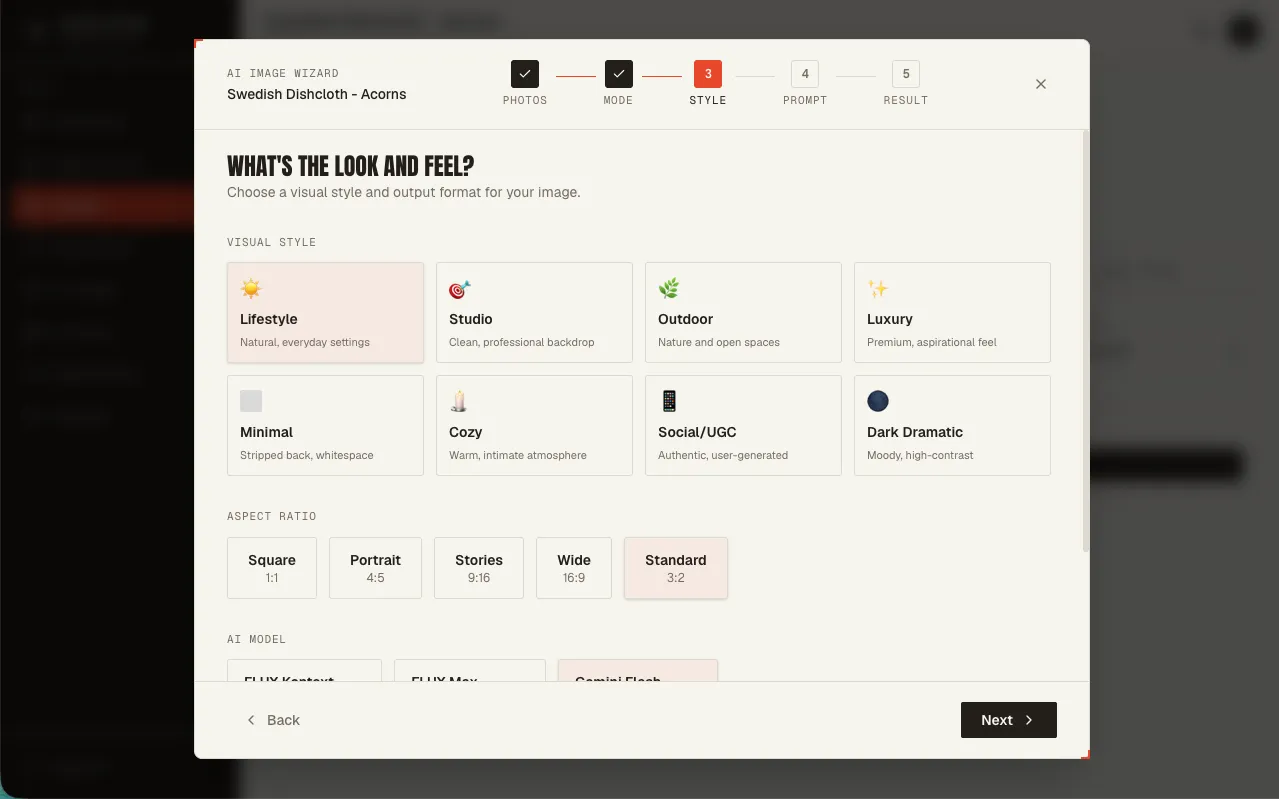This screenshot has height=799, width=1279.
Task: Pick the sun icon Lifestyle style card
Action: coord(325,312)
